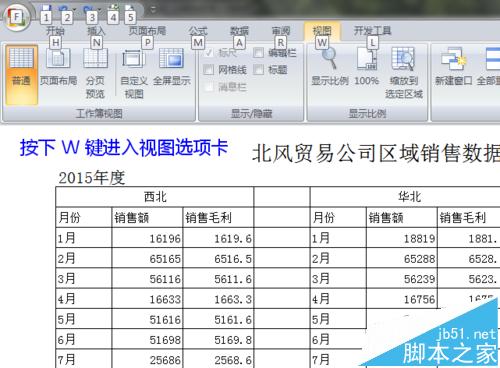Select the 视图 ribbon tab
The image size is (500, 368).
[322, 31]
